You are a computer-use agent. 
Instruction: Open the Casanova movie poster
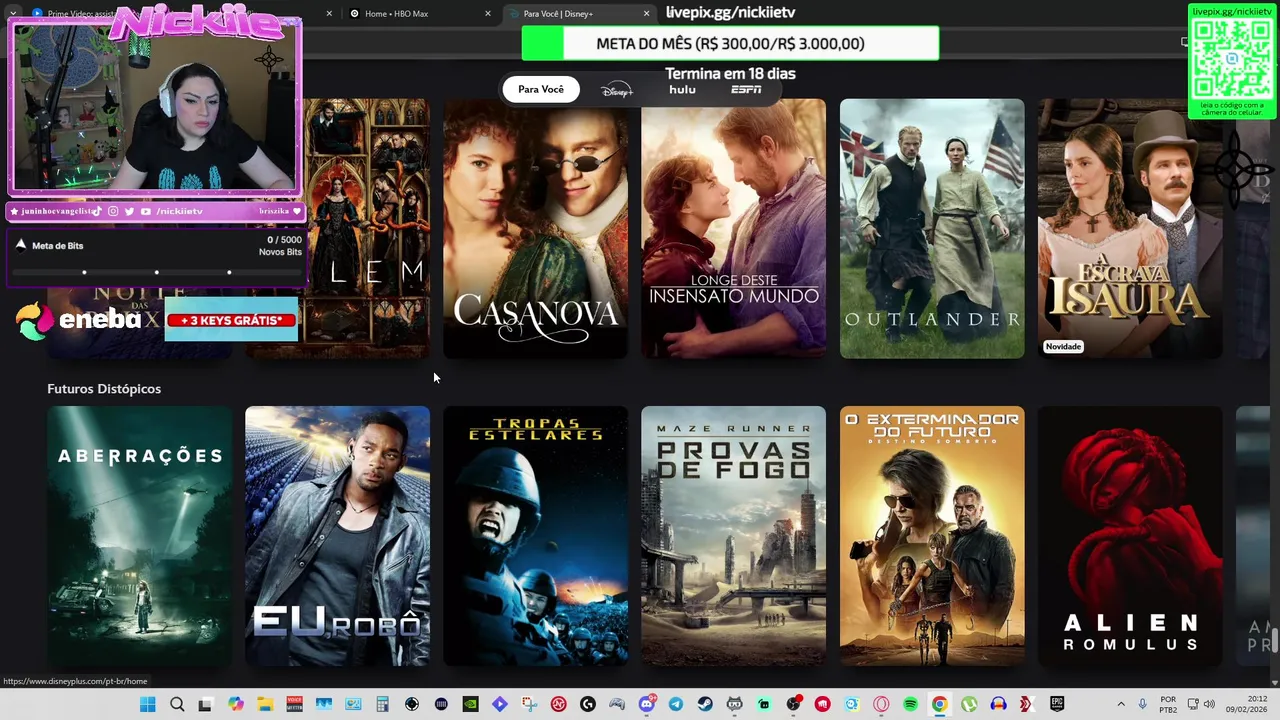(x=536, y=228)
